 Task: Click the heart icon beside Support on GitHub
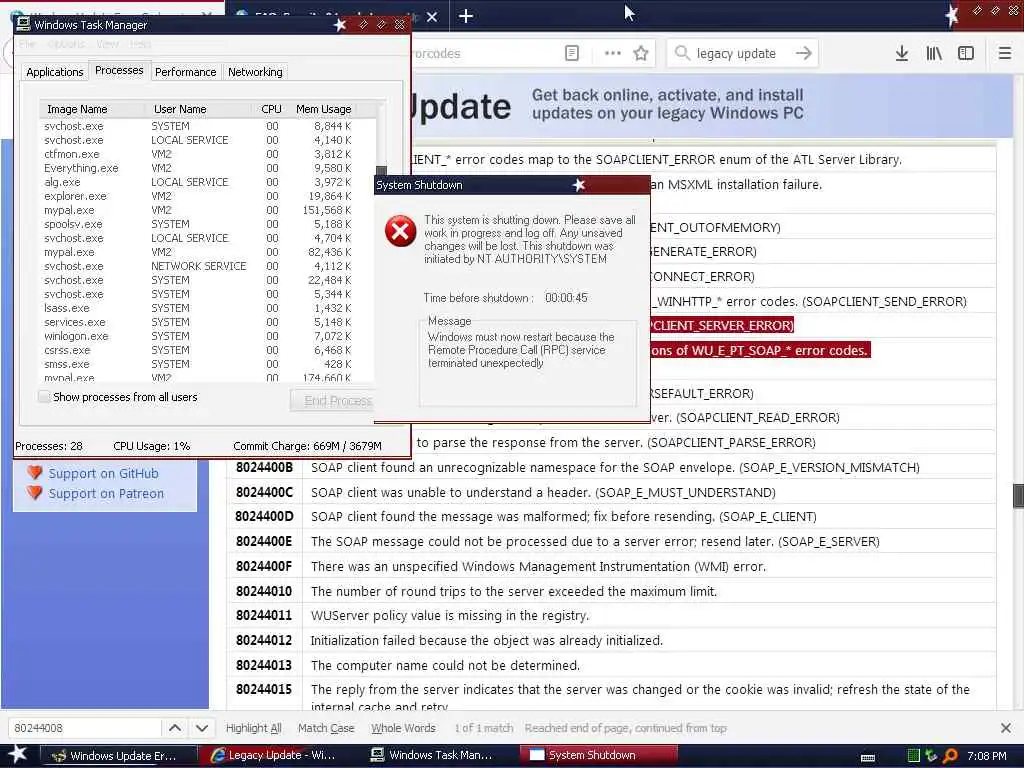tap(35, 473)
